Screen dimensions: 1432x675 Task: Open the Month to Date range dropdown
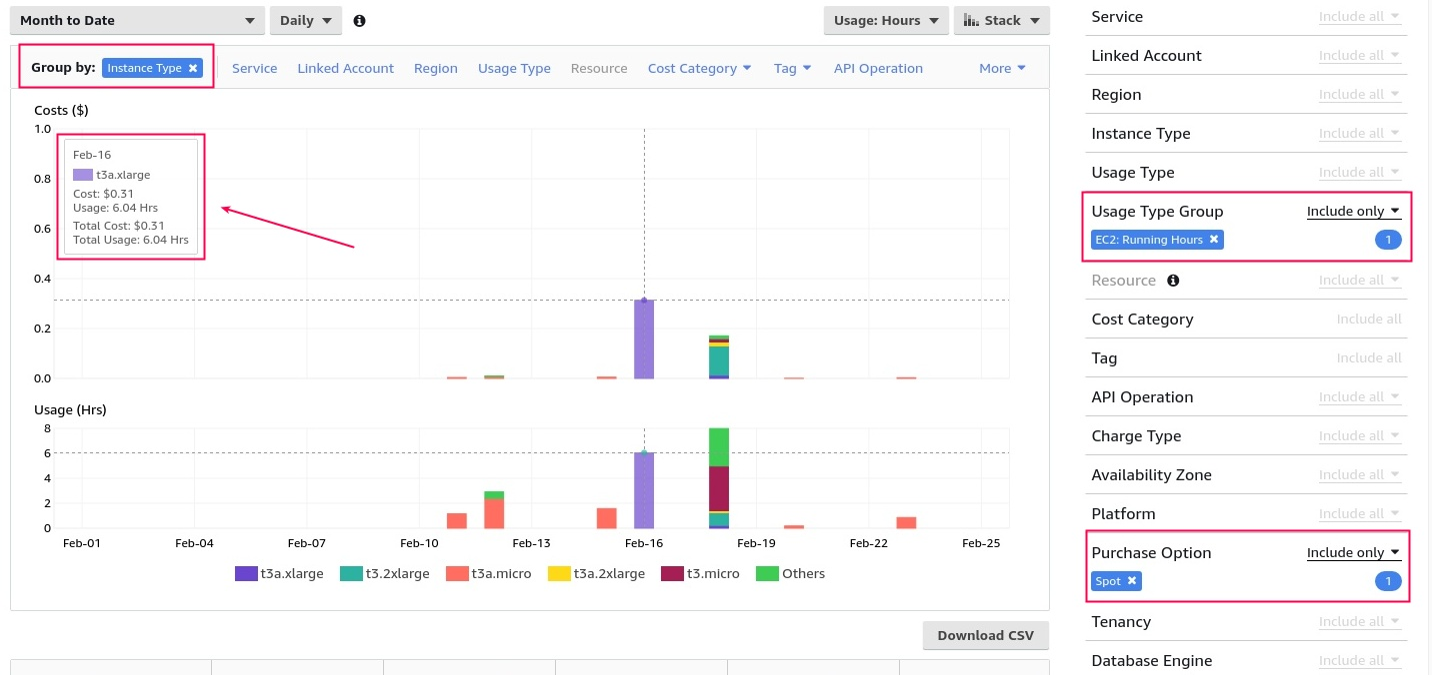pyautogui.click(x=137, y=21)
